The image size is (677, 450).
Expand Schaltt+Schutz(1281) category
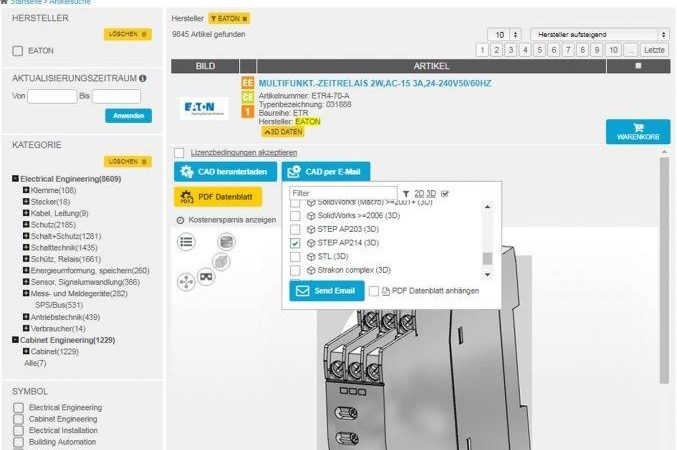point(26,236)
